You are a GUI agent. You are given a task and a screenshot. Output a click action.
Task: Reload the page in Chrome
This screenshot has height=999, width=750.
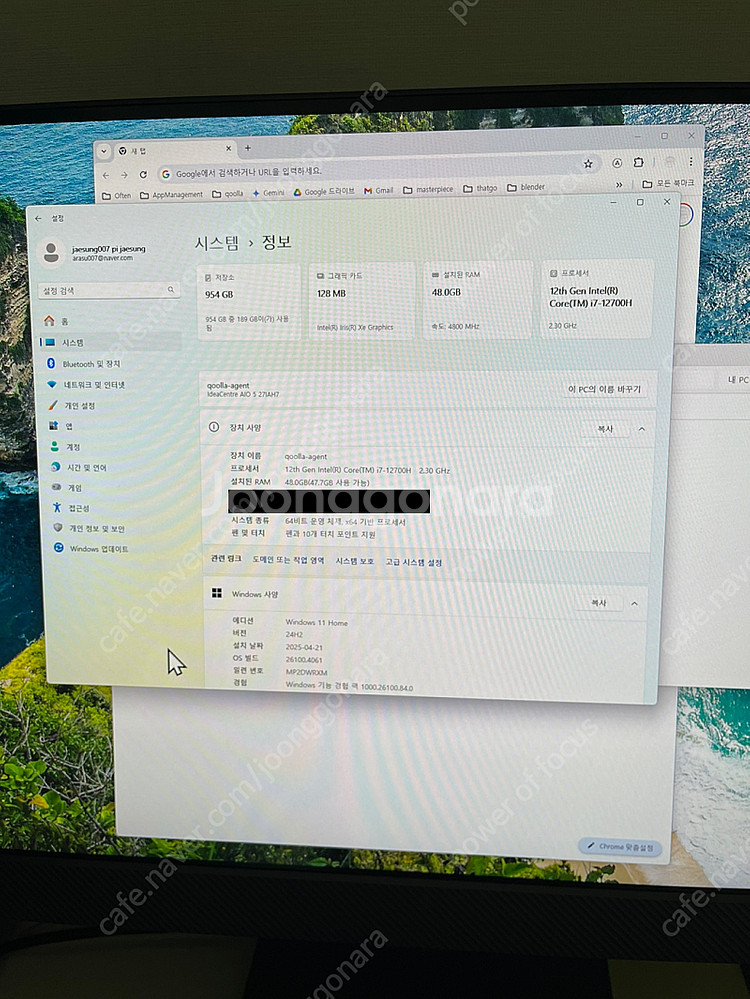pyautogui.click(x=143, y=175)
